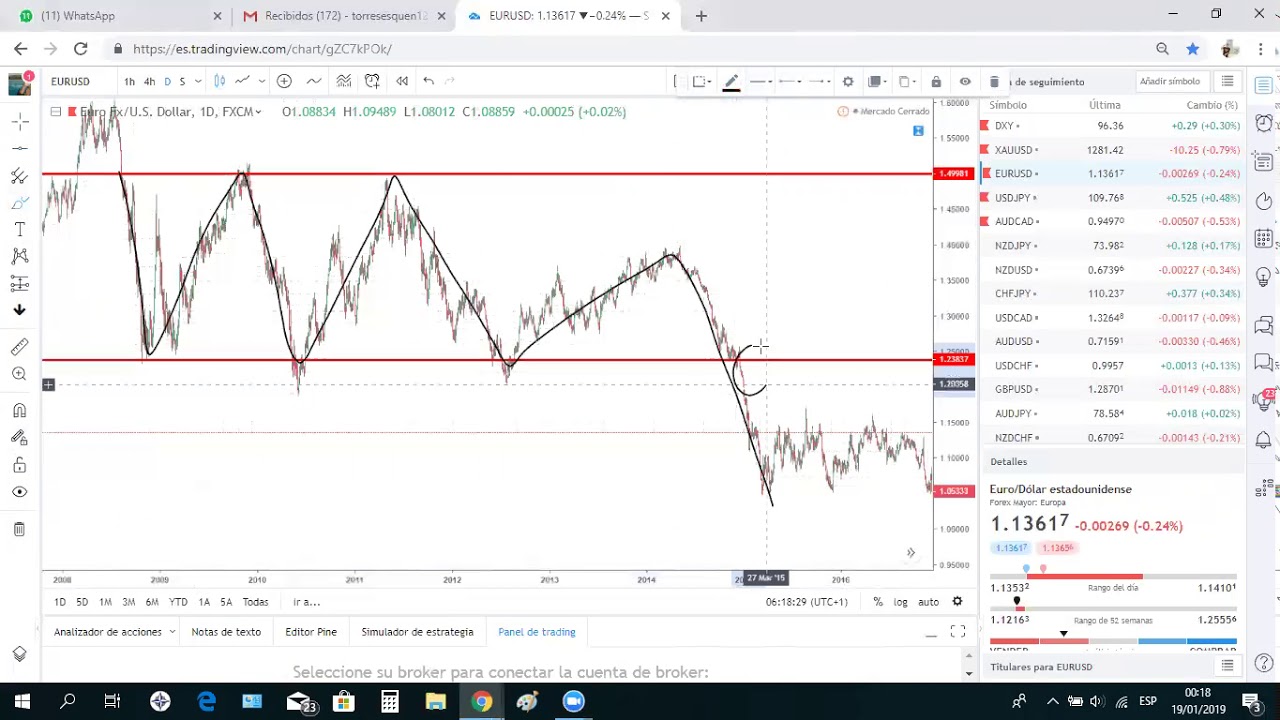Open the indicators menu
The height and width of the screenshot is (720, 1280).
[313, 81]
